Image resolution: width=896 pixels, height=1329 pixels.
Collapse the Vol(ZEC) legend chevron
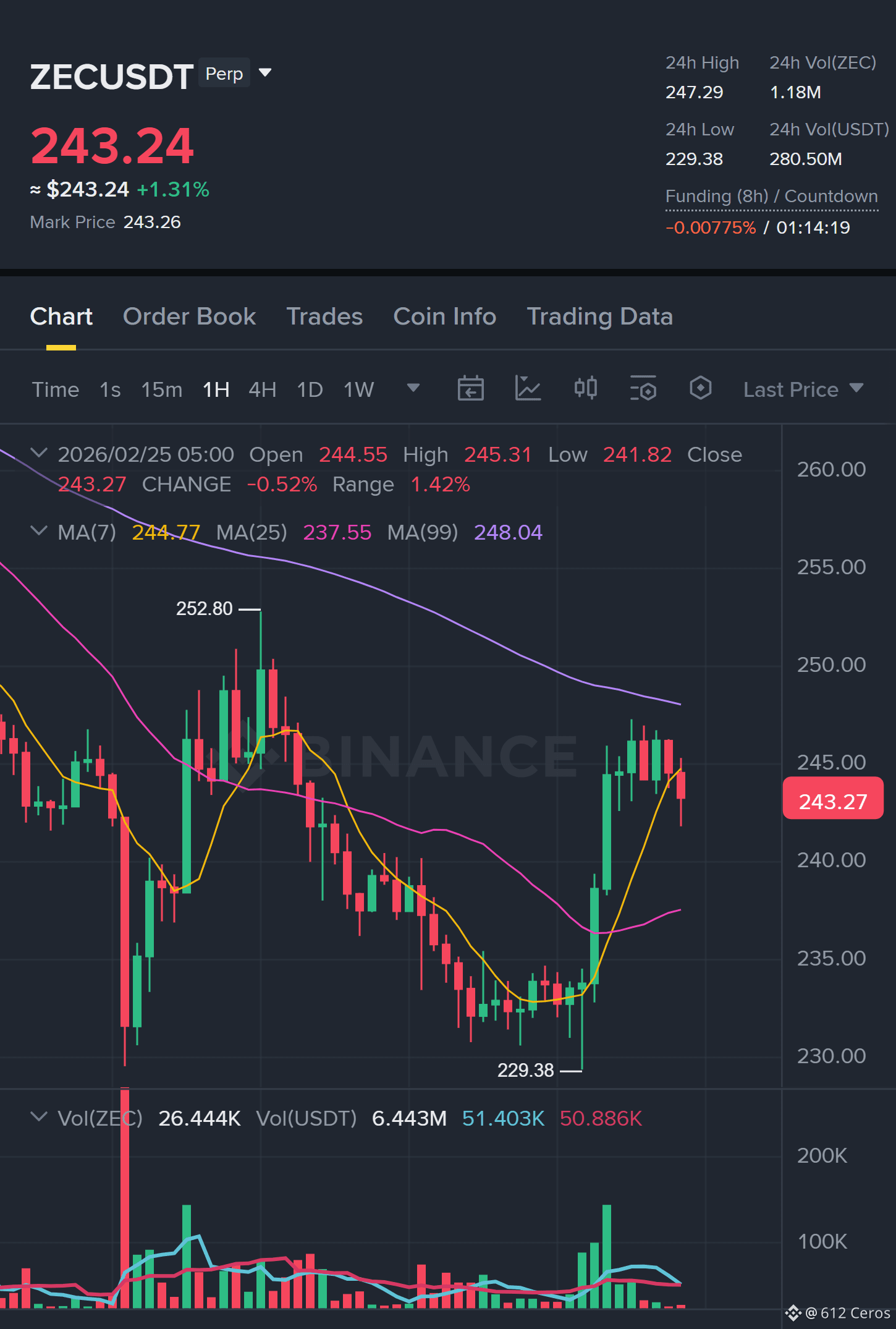click(x=39, y=1117)
